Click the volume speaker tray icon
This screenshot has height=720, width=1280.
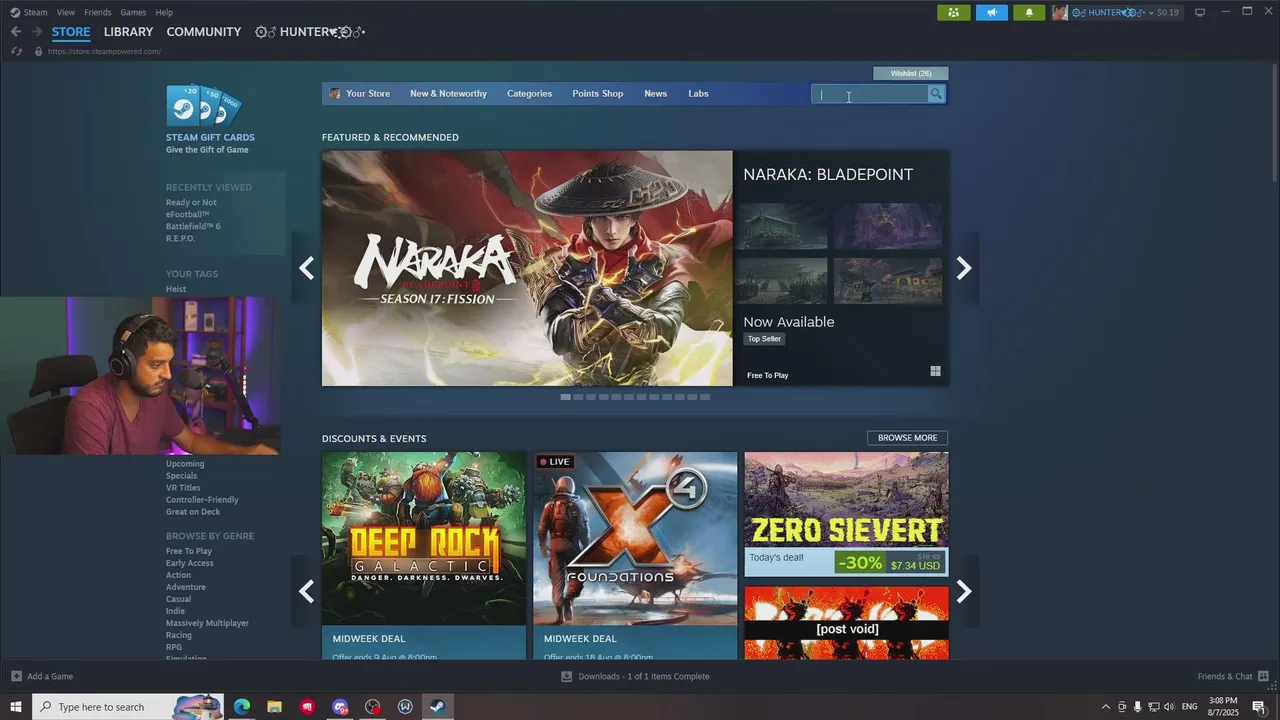click(1169, 707)
